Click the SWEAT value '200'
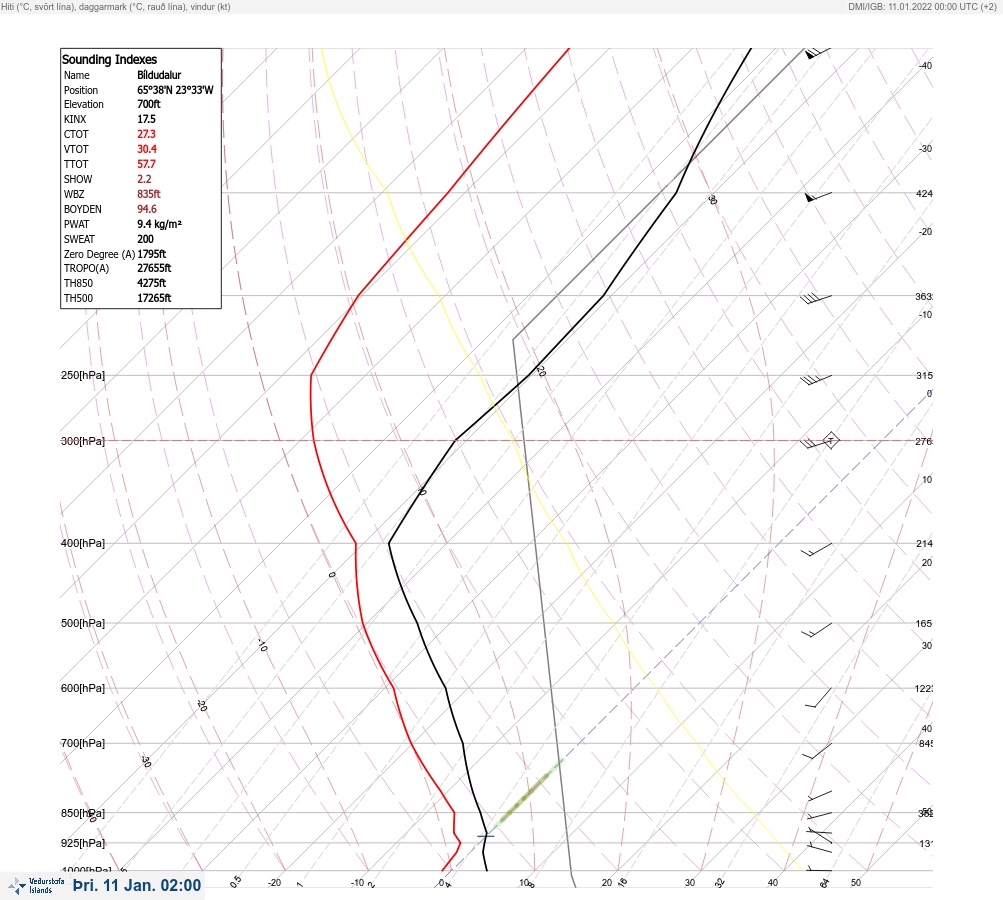The width and height of the screenshot is (1003, 900). [x=145, y=239]
